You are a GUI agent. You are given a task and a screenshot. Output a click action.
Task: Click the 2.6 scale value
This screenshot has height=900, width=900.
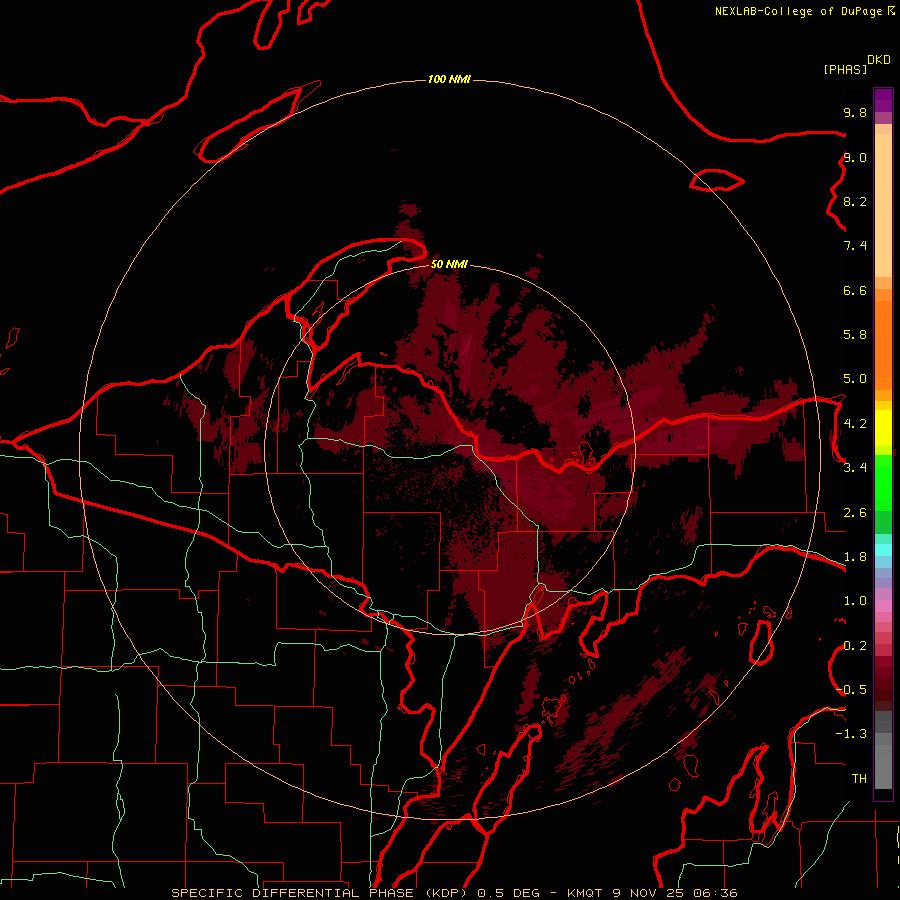[x=855, y=513]
